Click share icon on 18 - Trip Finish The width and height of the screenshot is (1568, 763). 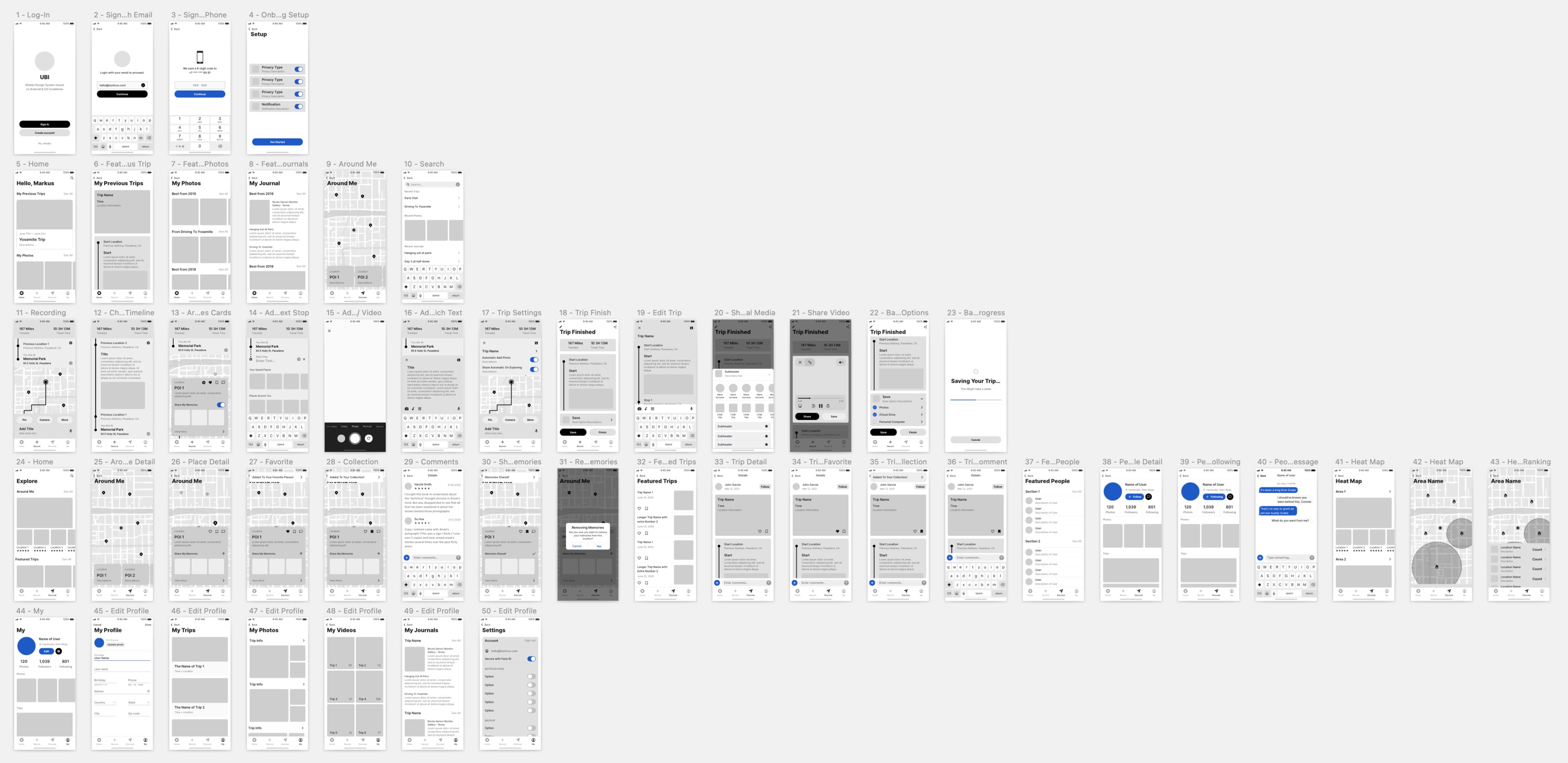click(615, 327)
